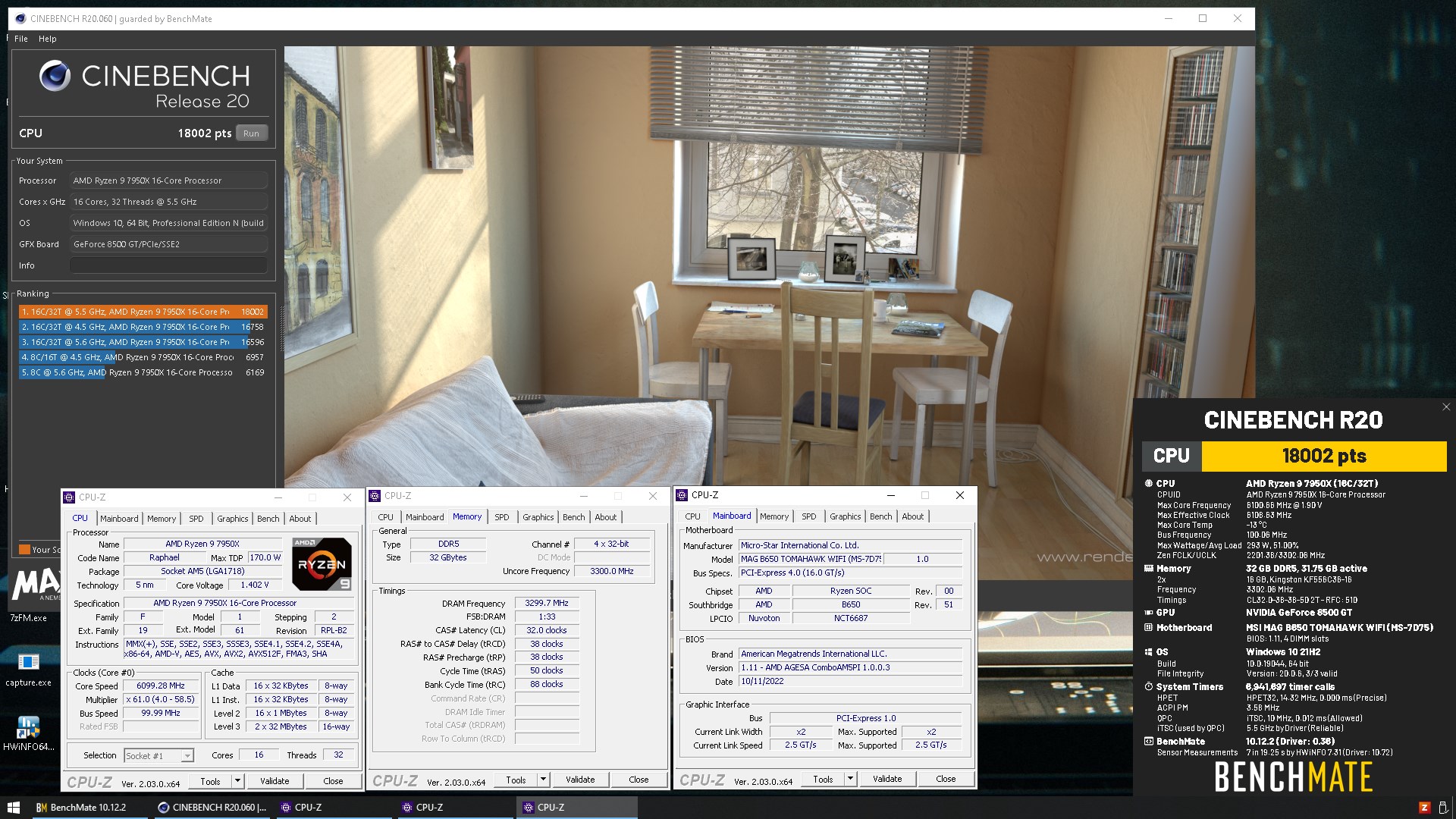Click Close button in CPU-Z Memory window

639,780
